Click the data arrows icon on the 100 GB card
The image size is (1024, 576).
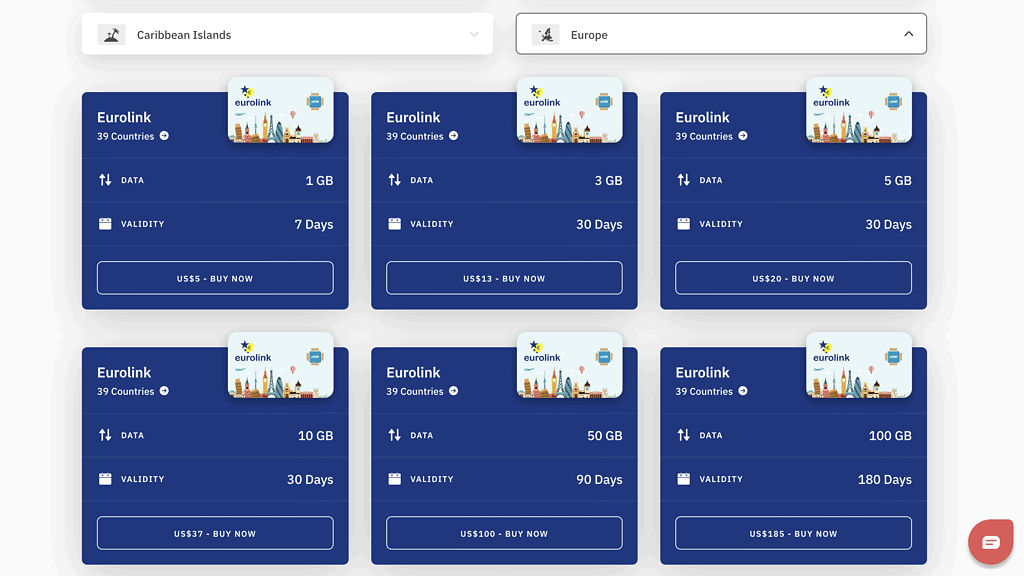(684, 435)
